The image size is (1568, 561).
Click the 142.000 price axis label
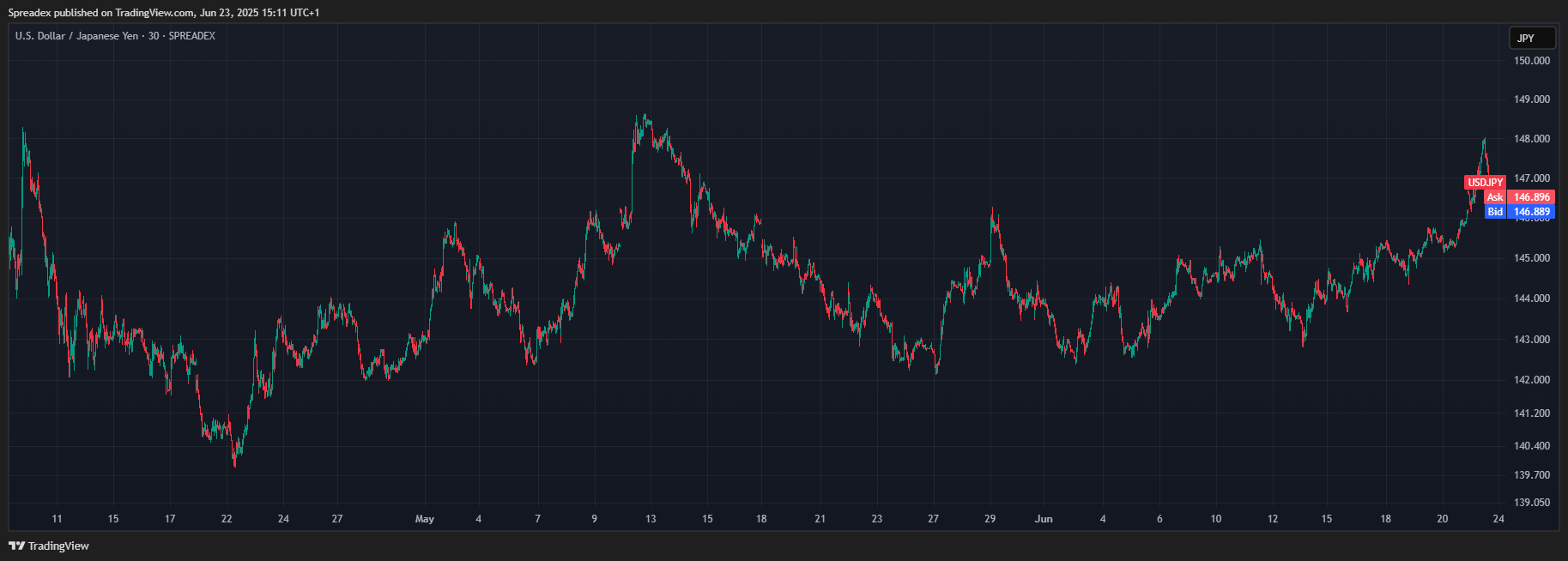pyautogui.click(x=1532, y=380)
